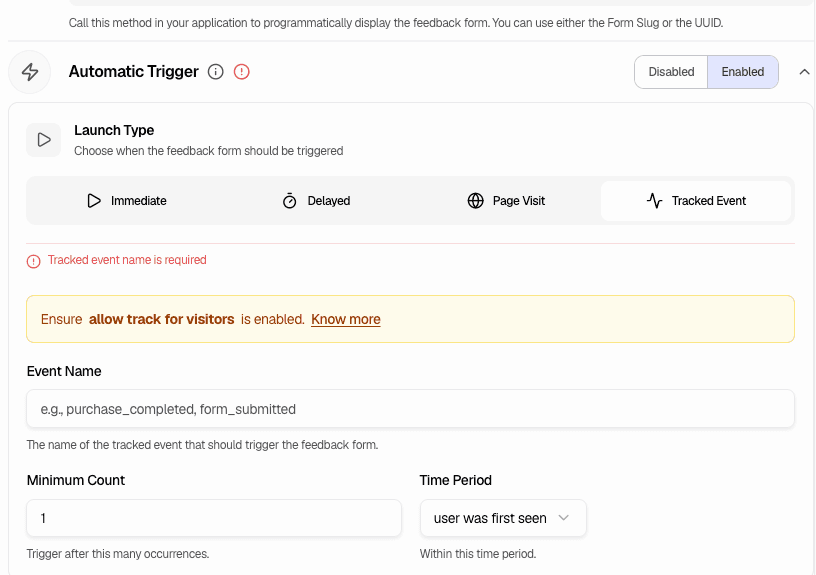Switch to Tracked Event launch type

[696, 201]
